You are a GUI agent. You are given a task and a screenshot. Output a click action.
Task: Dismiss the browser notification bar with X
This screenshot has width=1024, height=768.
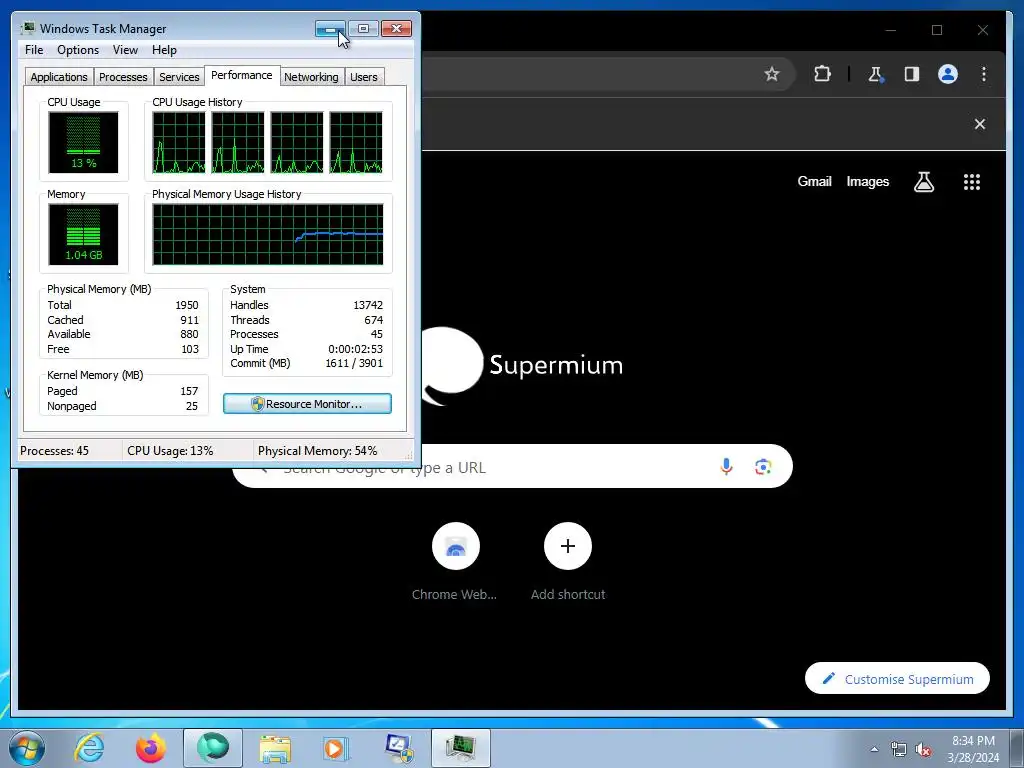click(x=980, y=124)
